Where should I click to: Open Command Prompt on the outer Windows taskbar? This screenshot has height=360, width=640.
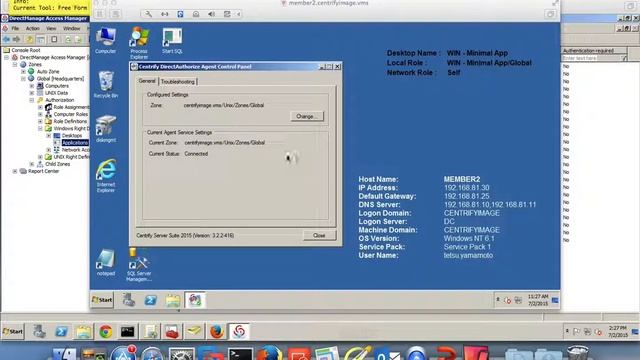(x=127, y=332)
